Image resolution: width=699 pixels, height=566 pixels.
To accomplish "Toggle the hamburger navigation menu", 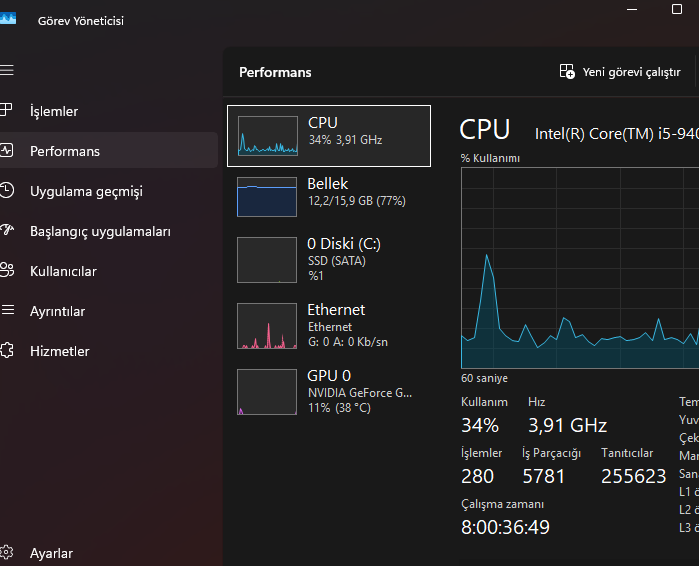I will (x=7, y=70).
